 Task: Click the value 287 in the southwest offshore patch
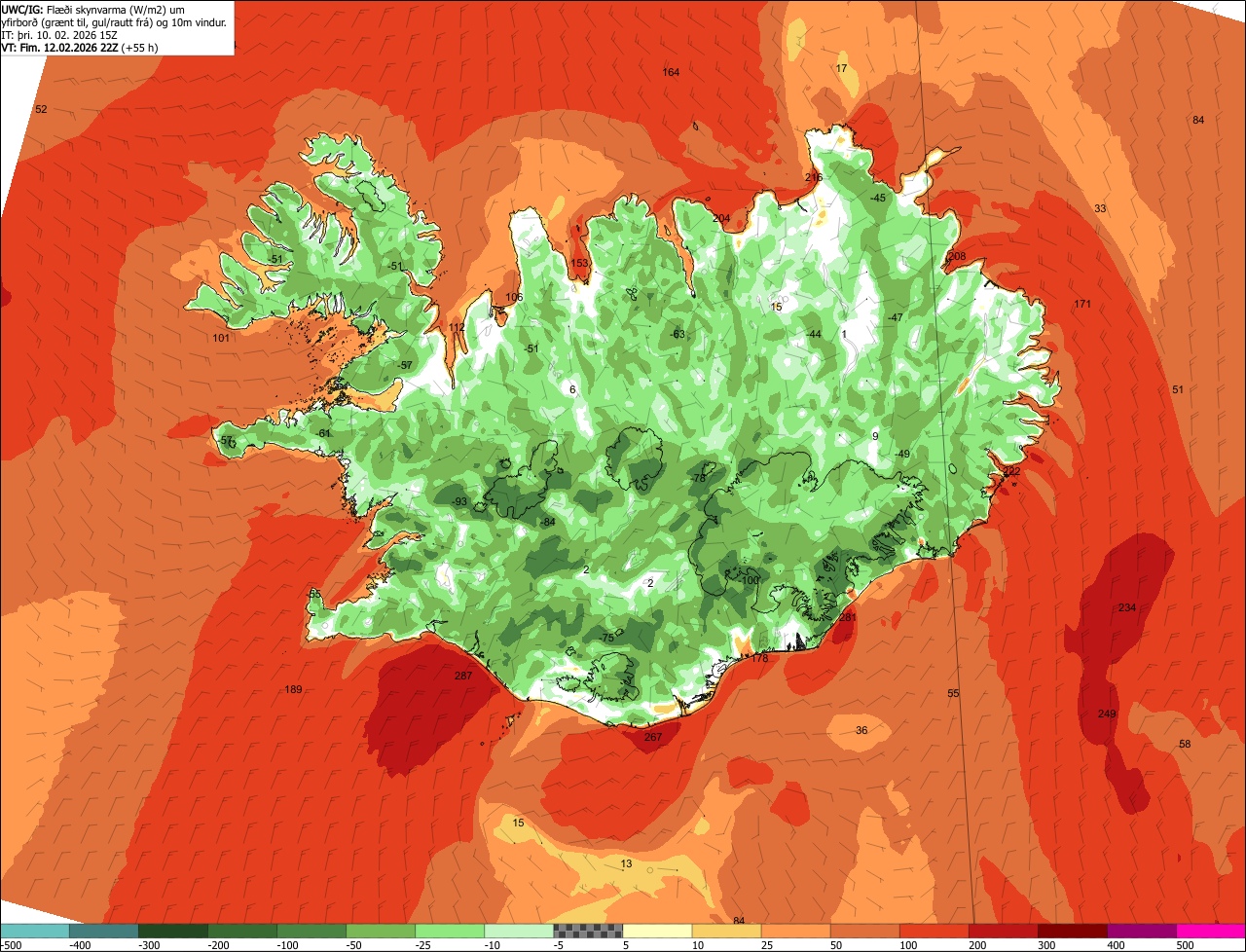point(463,676)
